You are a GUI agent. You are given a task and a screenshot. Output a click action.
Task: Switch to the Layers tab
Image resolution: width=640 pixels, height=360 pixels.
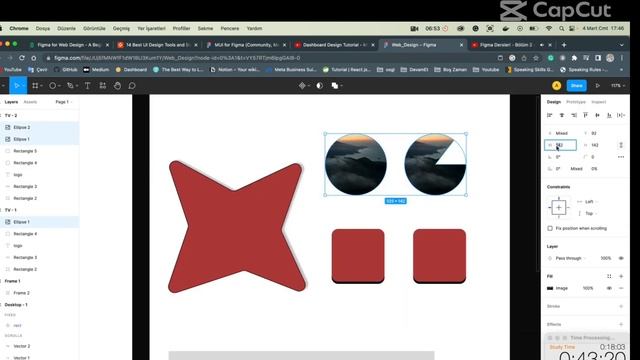(11, 102)
